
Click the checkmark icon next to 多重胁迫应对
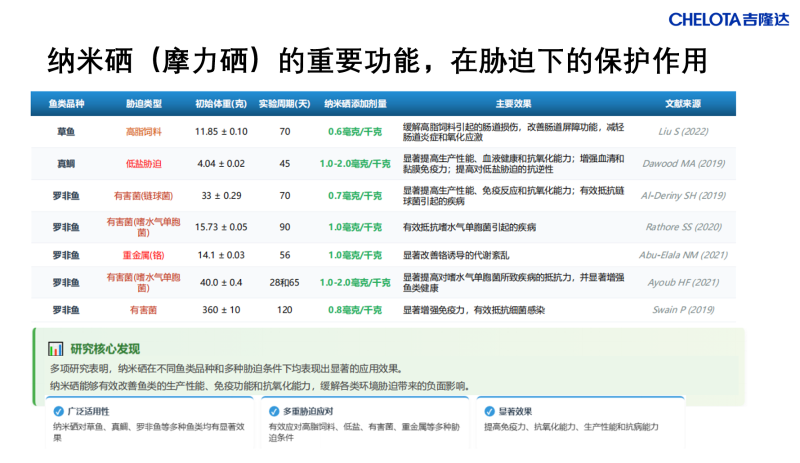(273, 411)
